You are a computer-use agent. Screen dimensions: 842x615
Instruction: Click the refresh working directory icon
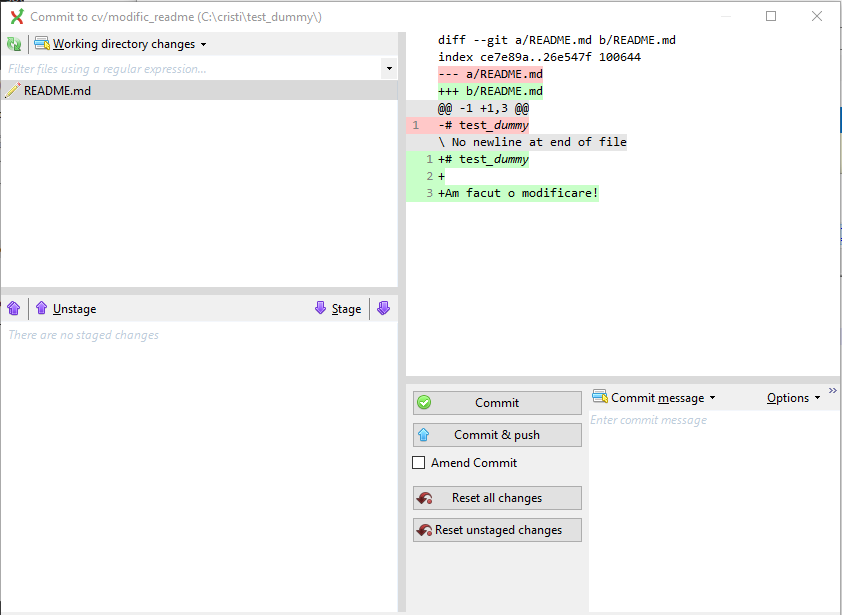pyautogui.click(x=14, y=44)
